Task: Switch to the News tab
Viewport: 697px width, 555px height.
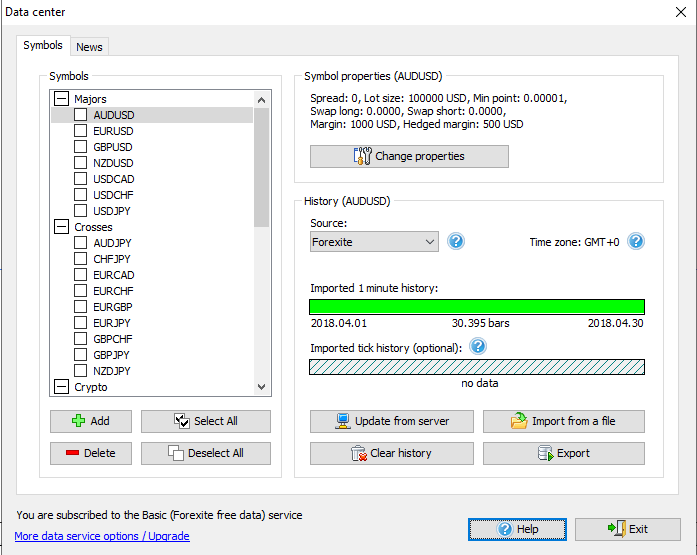Action: coord(89,47)
